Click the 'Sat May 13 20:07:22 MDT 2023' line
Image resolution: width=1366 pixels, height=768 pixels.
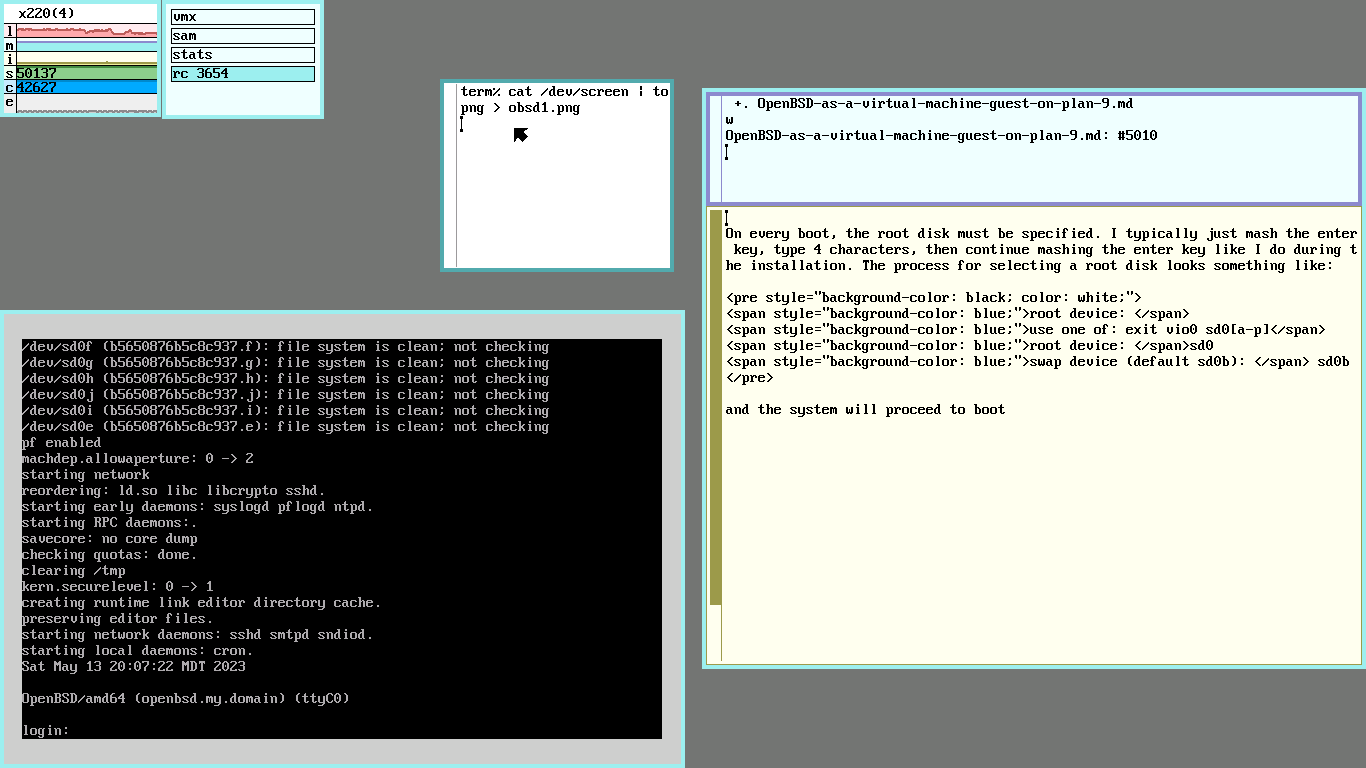[134, 667]
